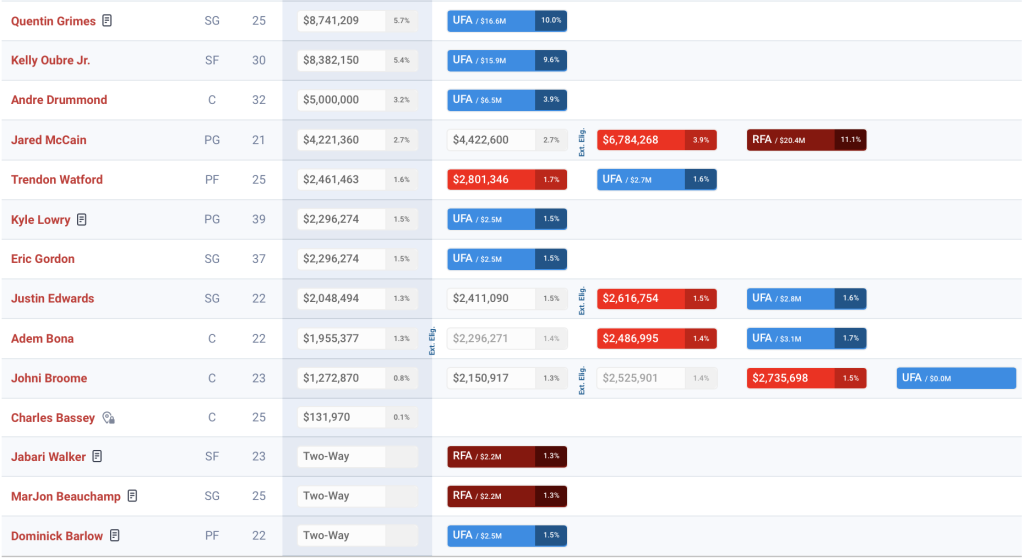
Task: Open the notes icon next to Dominick Barlow
Action: pos(115,536)
